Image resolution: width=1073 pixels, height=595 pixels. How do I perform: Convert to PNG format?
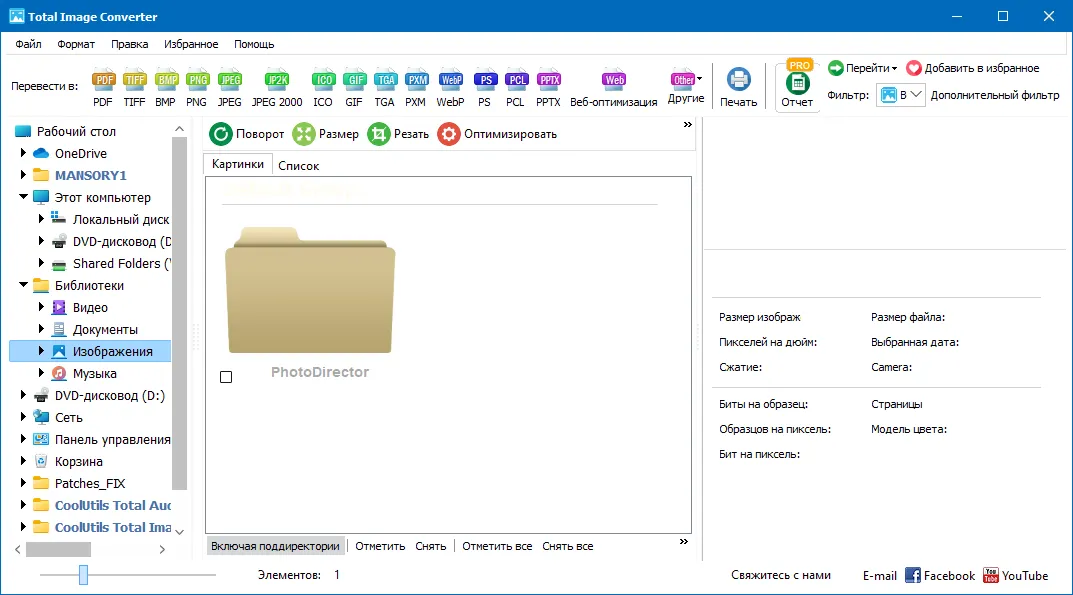[197, 88]
